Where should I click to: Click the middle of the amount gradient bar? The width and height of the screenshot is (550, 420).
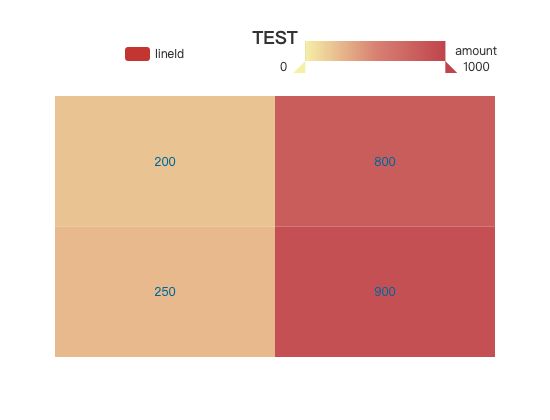coord(375,51)
